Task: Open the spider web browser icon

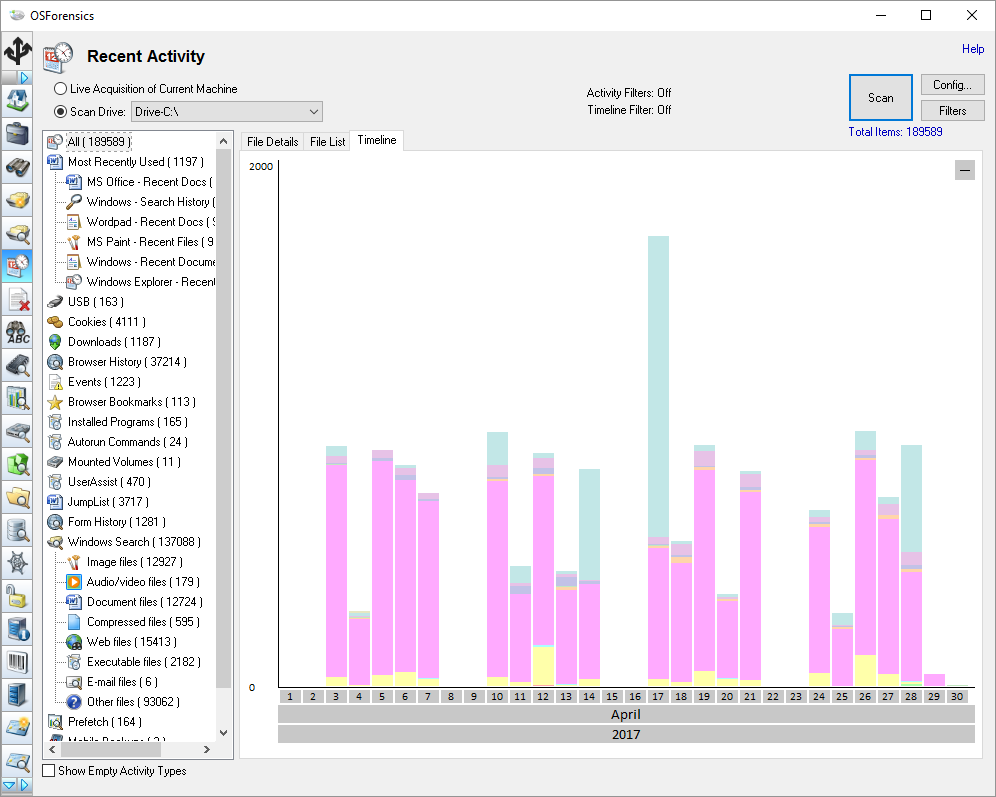Action: pos(17,563)
